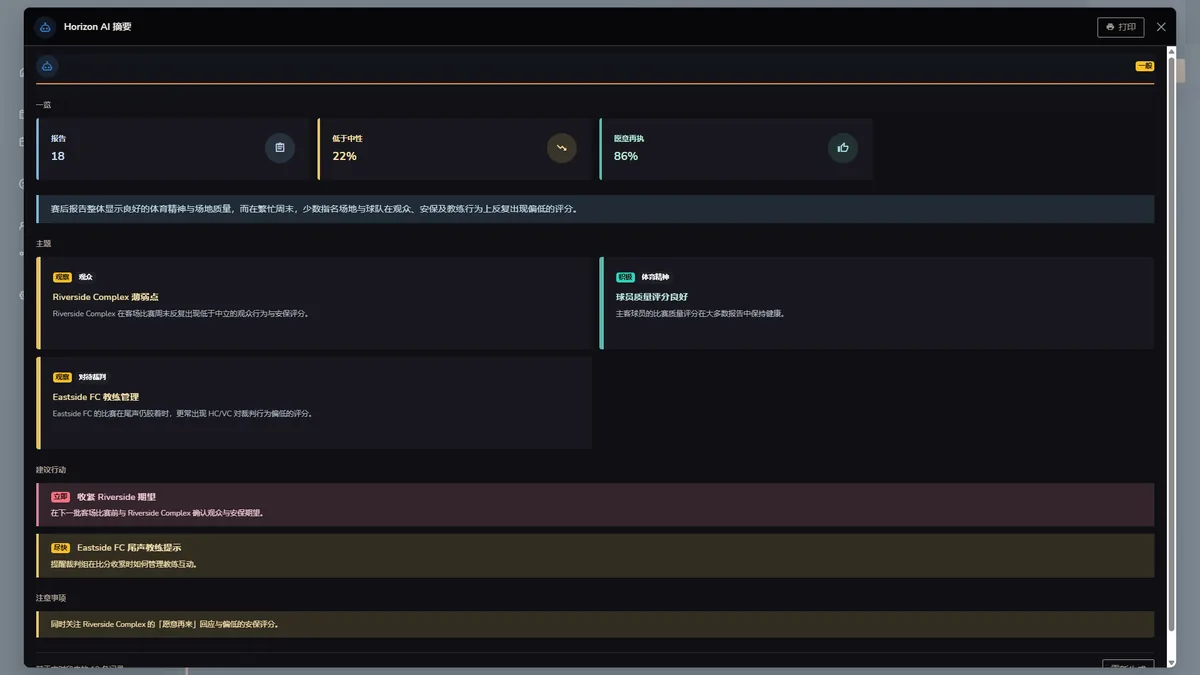Image resolution: width=1200 pixels, height=675 pixels.
Task: Click the 尽快 tag in Eastside FC action
Action: 60,548
